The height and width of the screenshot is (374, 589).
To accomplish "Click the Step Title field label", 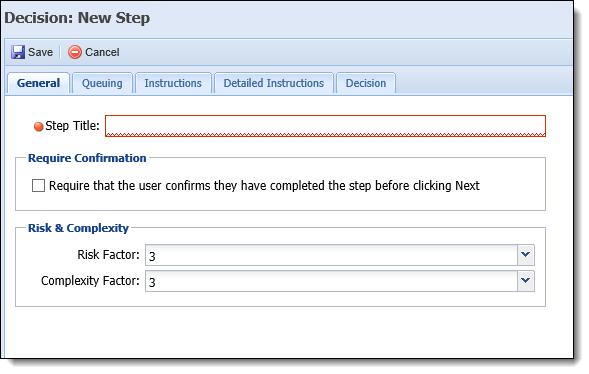I will pyautogui.click(x=72, y=126).
